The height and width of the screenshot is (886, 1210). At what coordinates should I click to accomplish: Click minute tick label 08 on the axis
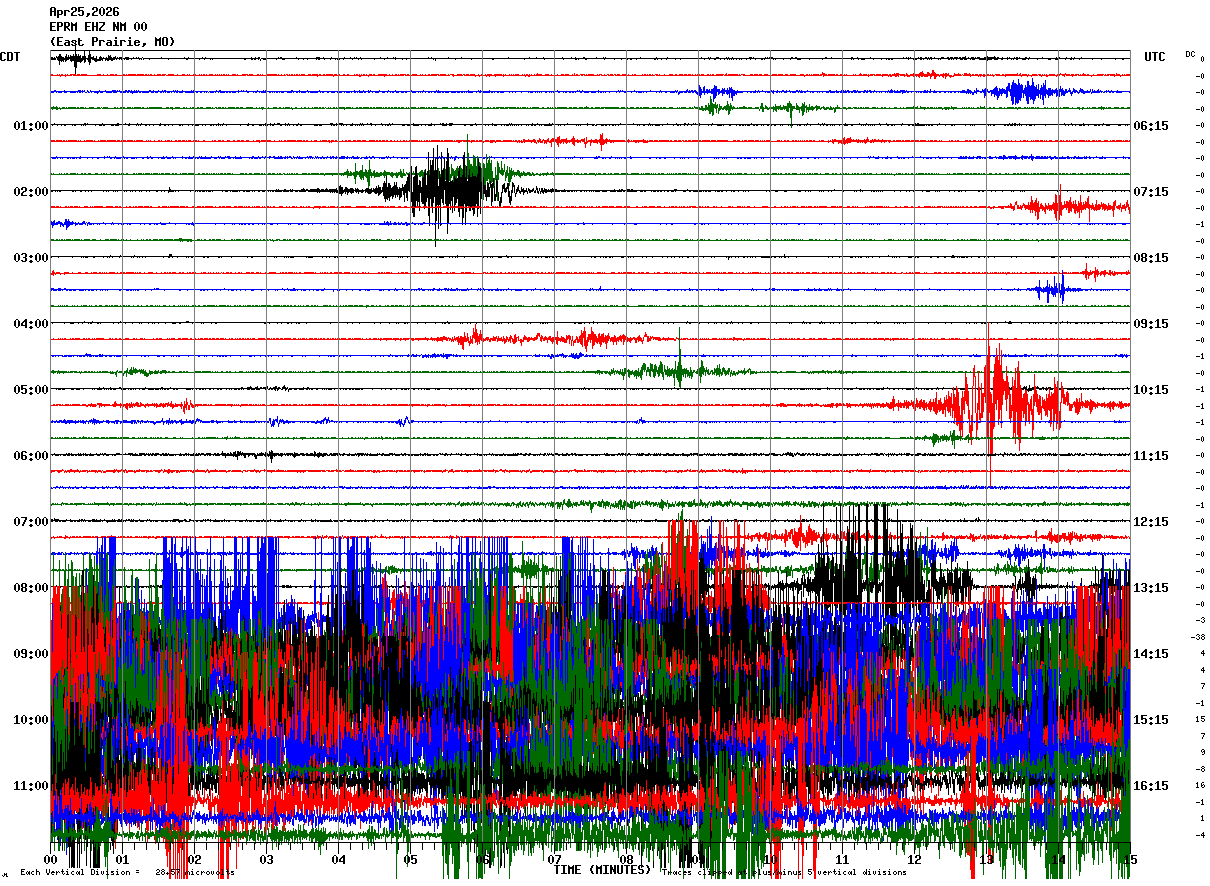click(x=626, y=860)
